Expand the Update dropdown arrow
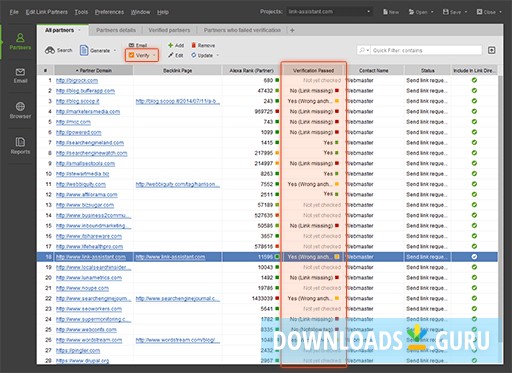Image resolution: width=512 pixels, height=373 pixels. point(218,55)
